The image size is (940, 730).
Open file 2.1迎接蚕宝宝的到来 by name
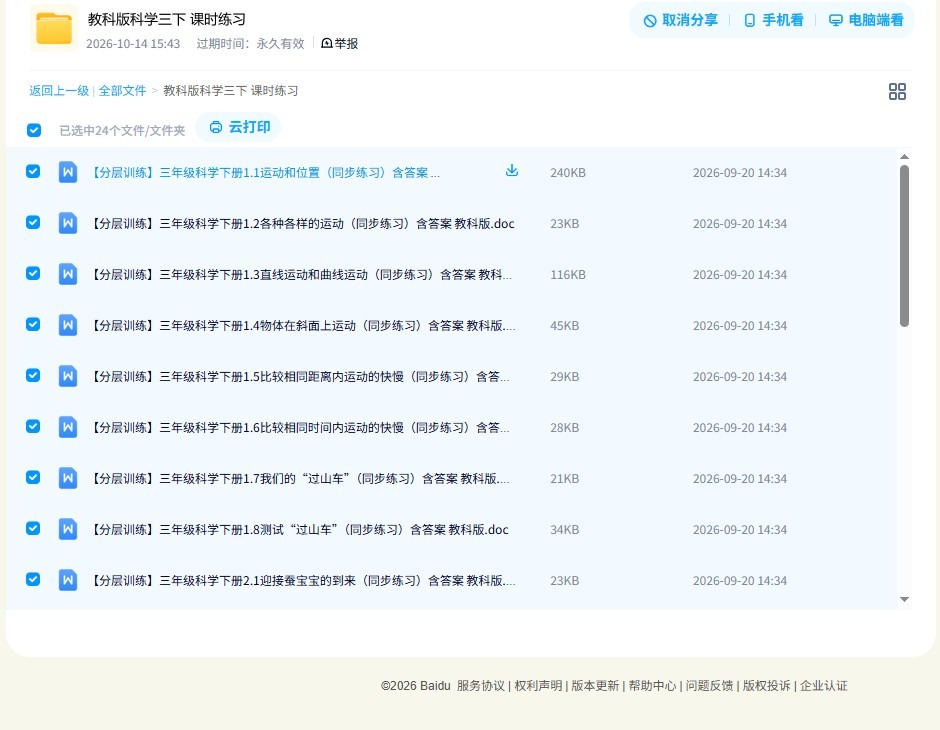[x=302, y=580]
